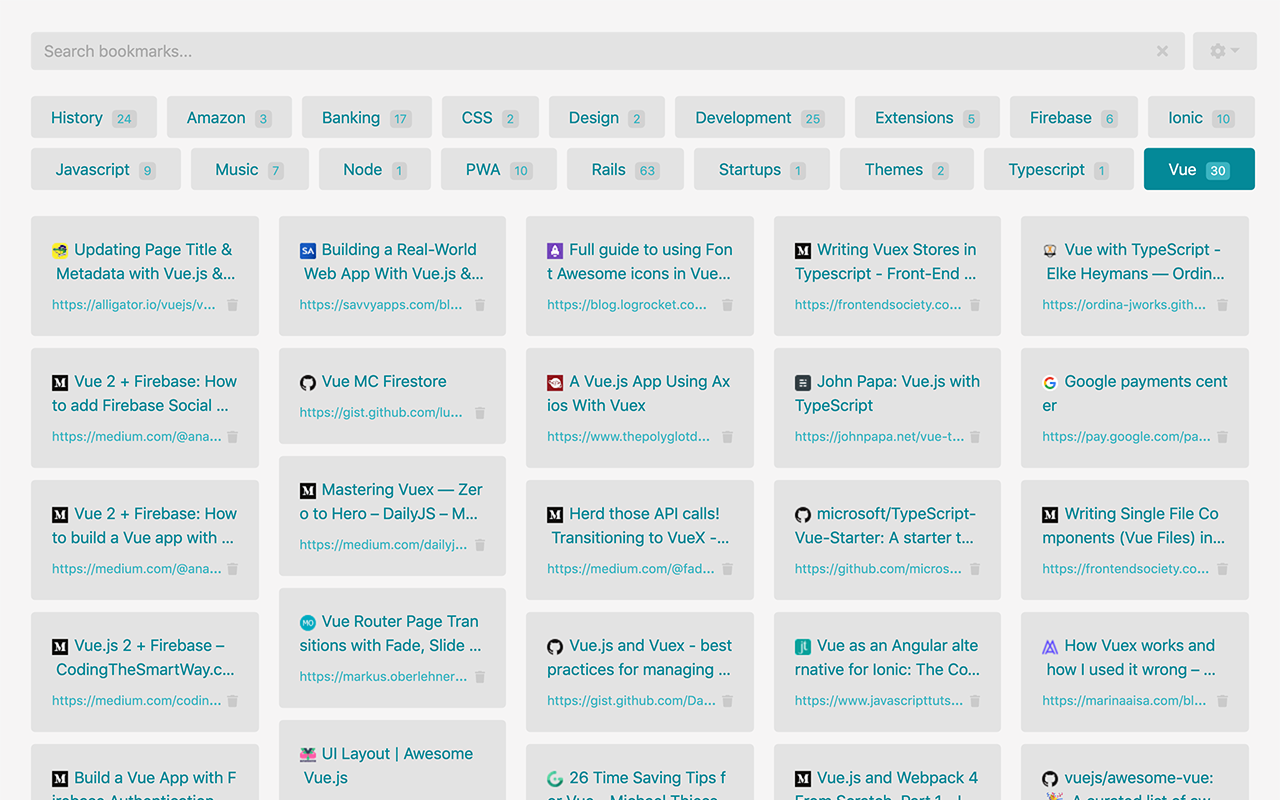
Task: Open 'John Papa: Vue.js with TypeScript' title
Action: click(x=887, y=394)
